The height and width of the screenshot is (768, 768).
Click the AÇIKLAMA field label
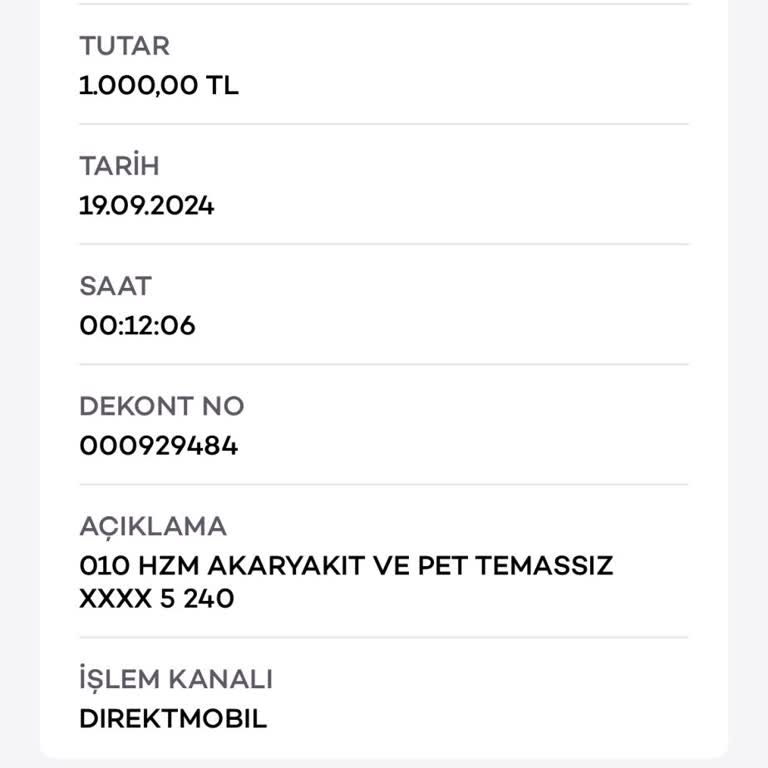click(152, 526)
